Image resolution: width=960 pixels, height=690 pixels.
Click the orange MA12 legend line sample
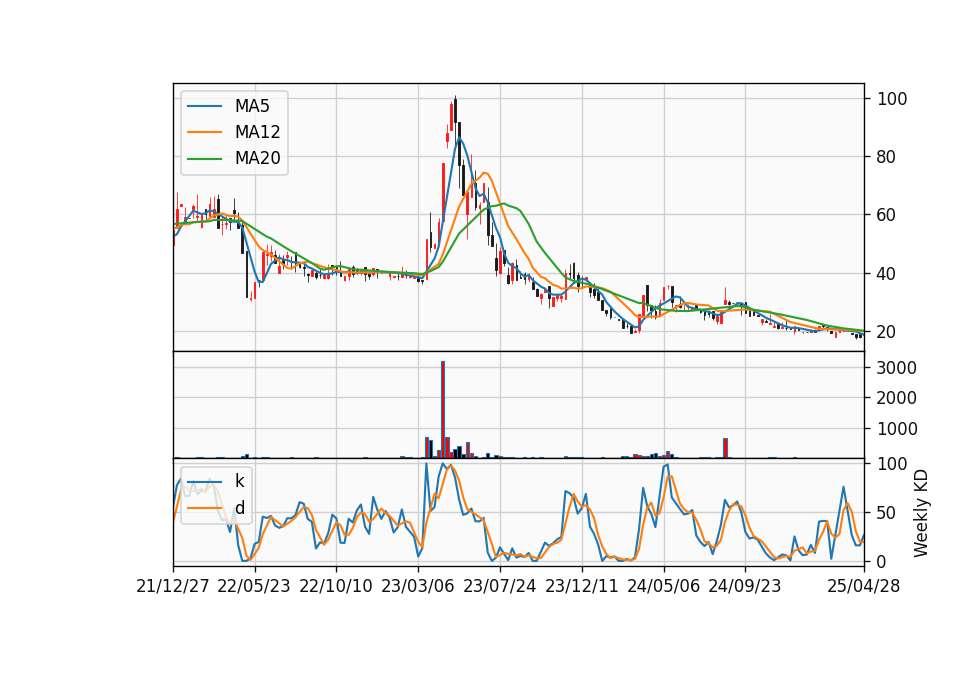(x=204, y=132)
